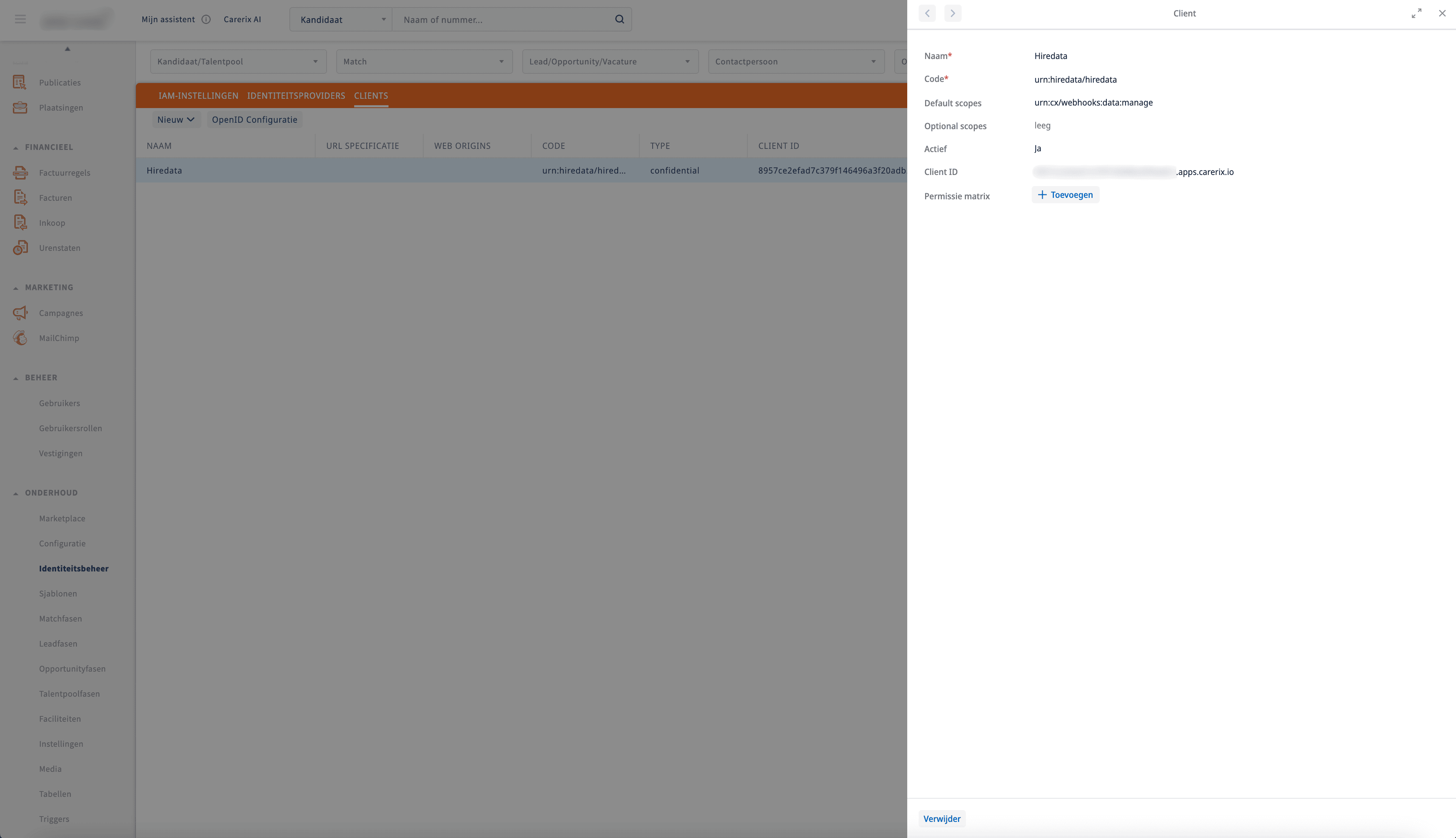Screen dimensions: 1456x838
Task: Open the hamburger menu icon
Action: [x=20, y=19]
